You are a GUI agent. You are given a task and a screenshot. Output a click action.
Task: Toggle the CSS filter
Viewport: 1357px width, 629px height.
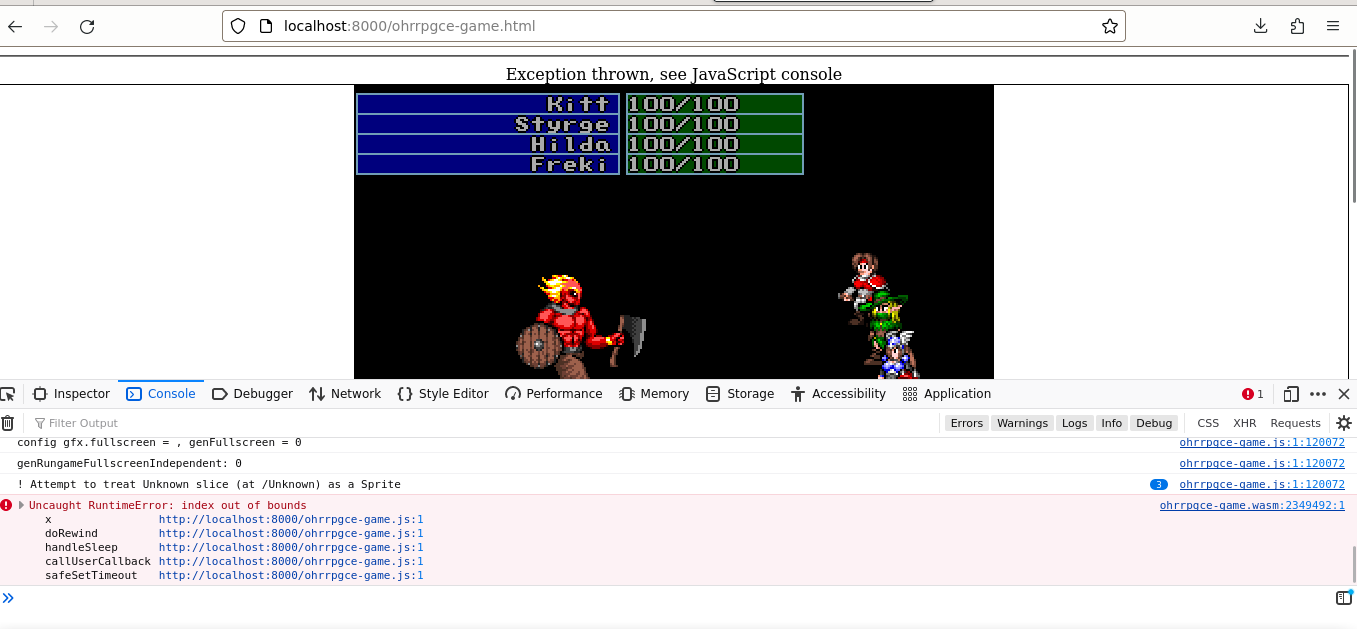tap(1208, 423)
